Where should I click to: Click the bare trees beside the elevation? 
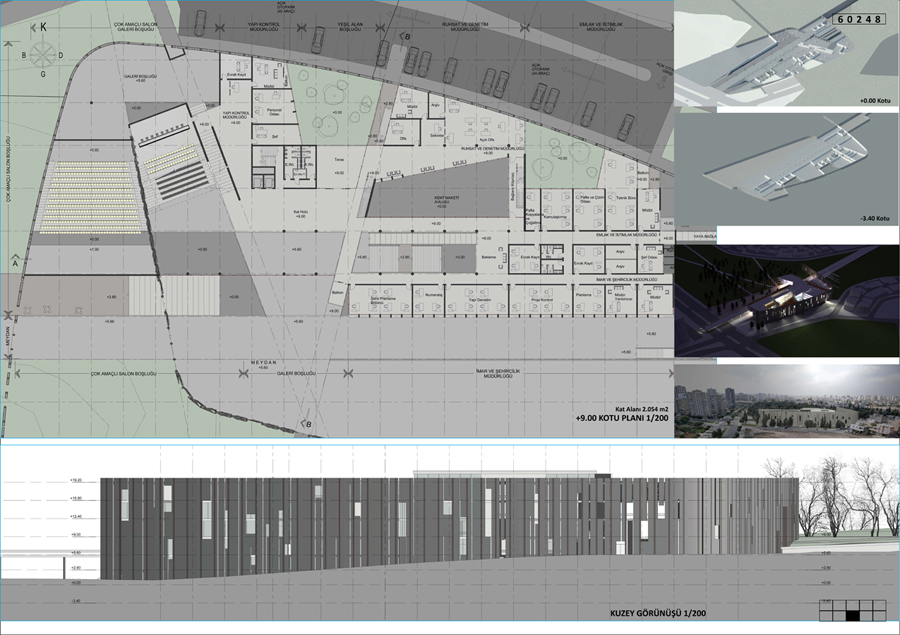point(828,500)
